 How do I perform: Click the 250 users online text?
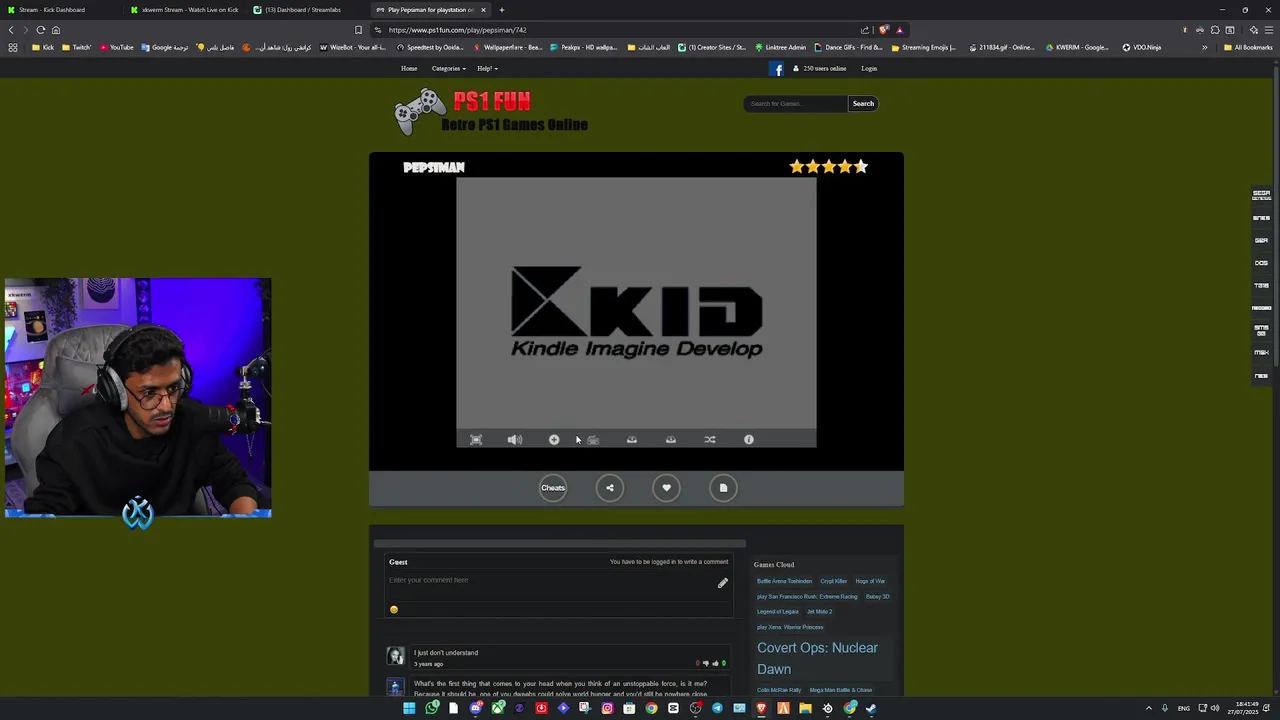coord(825,69)
